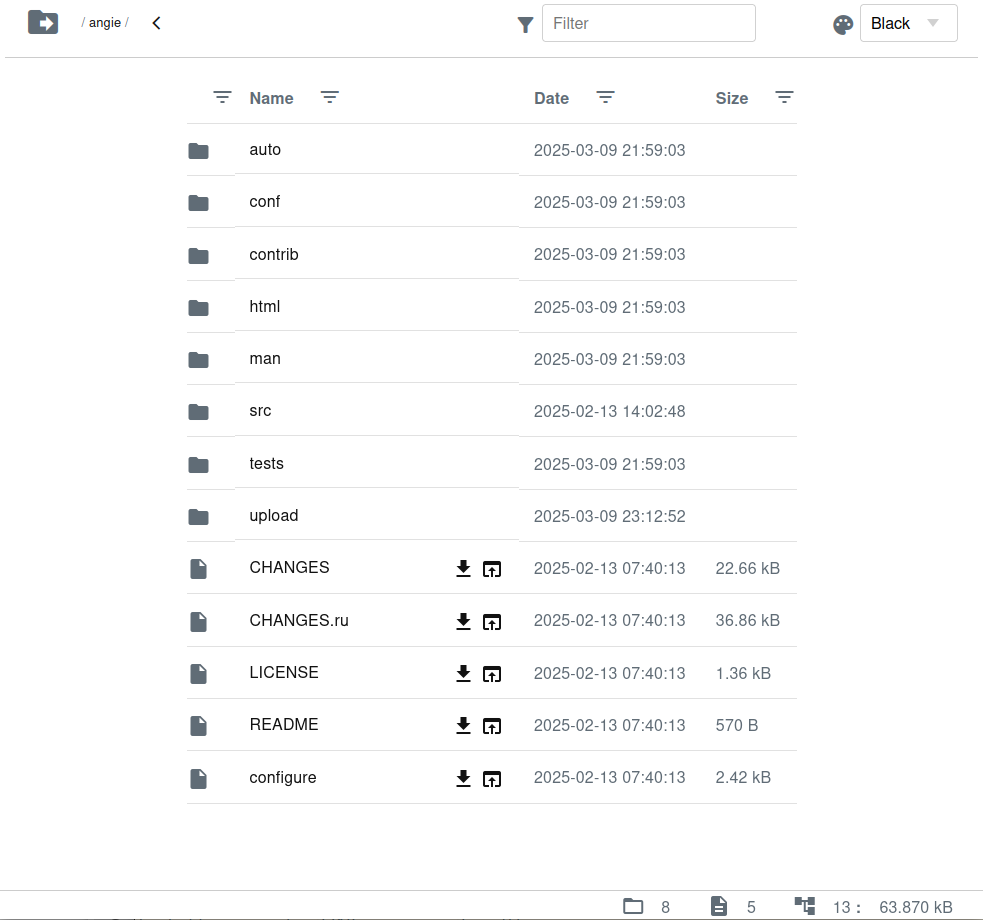Screen dimensions: 983x920
Task: Click the color palette theme icon
Action: click(x=843, y=25)
